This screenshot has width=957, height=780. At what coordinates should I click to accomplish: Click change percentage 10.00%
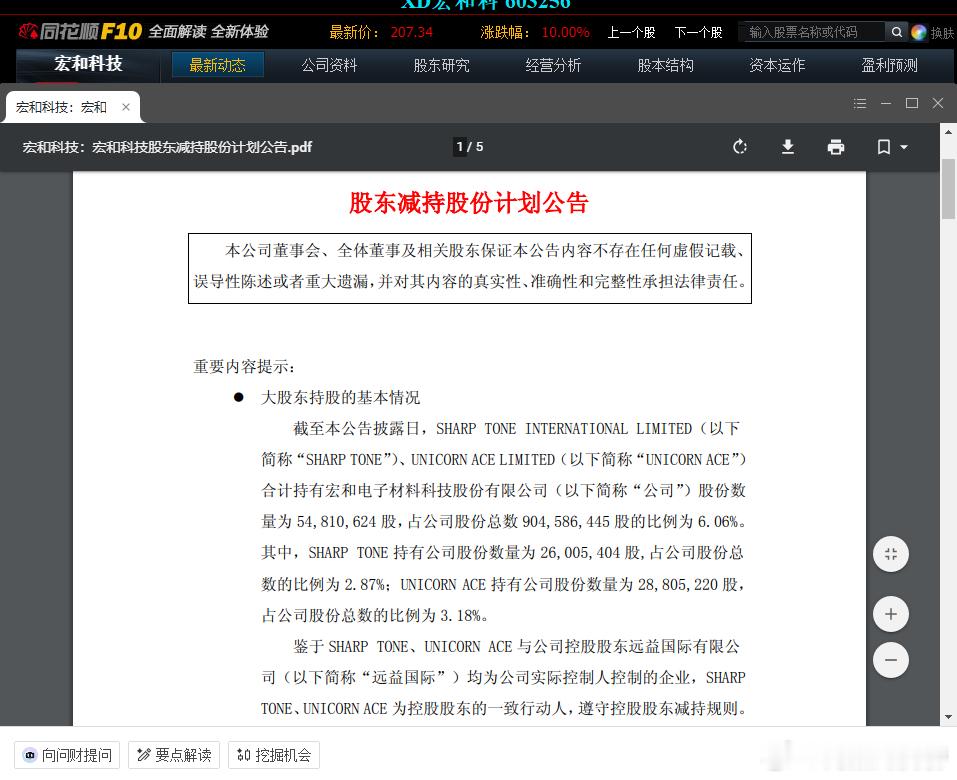[565, 32]
